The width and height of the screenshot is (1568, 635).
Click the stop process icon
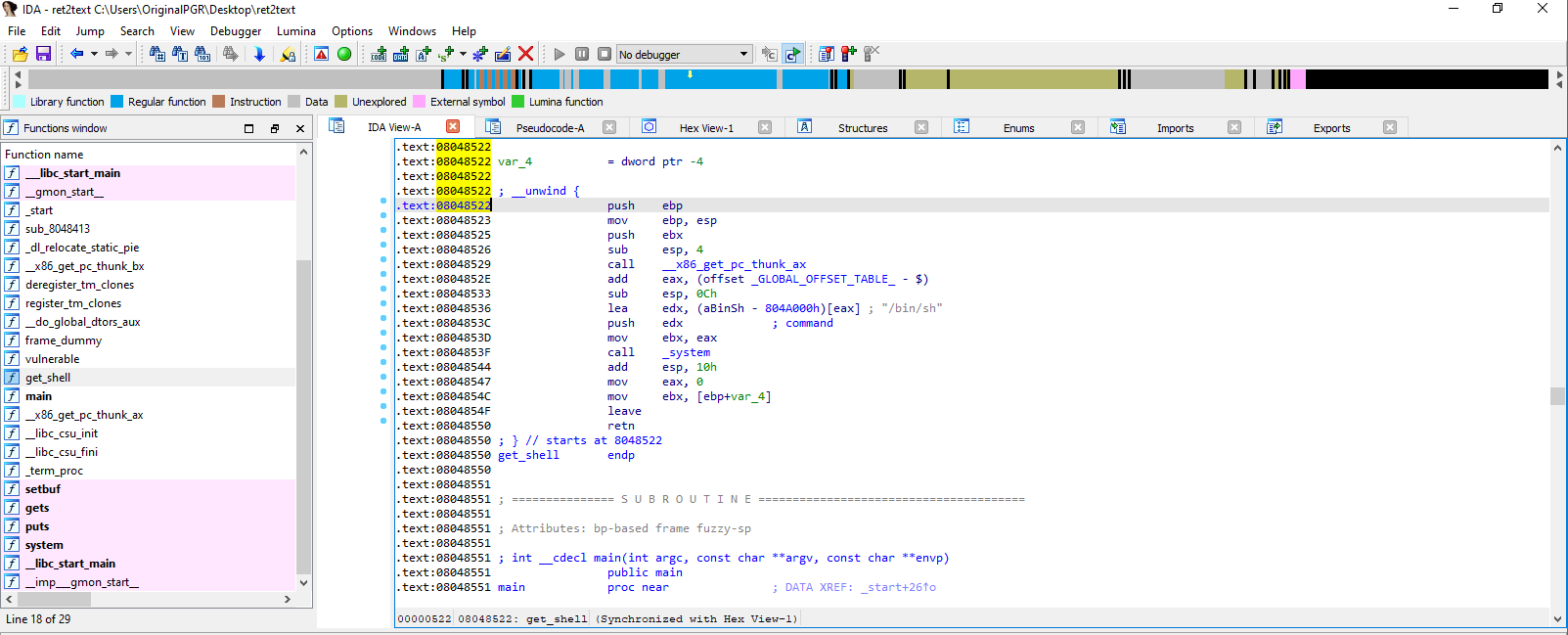(605, 54)
